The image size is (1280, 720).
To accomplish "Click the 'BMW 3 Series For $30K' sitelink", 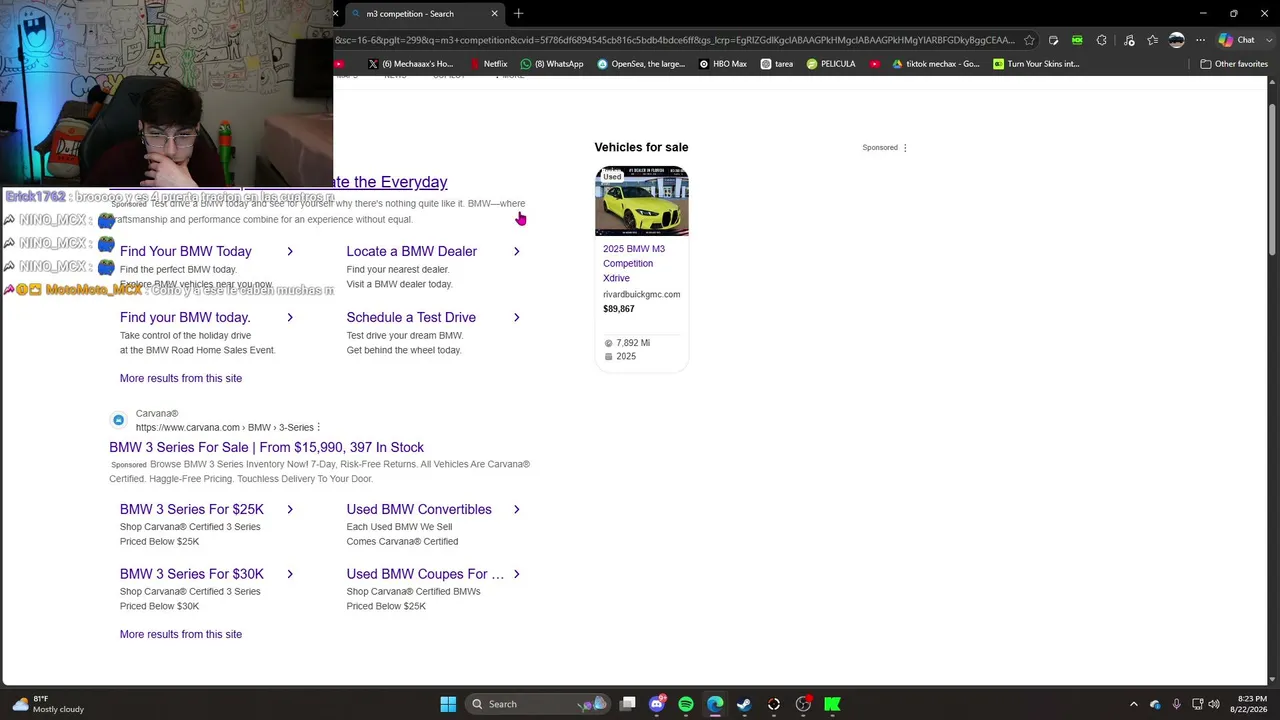I will (x=192, y=574).
